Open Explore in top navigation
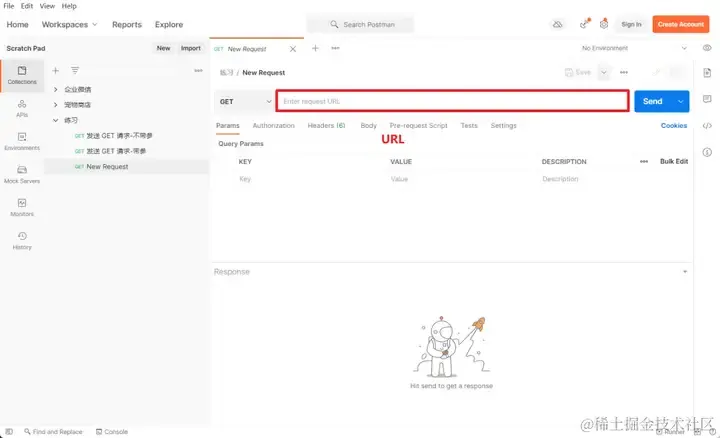 169,24
